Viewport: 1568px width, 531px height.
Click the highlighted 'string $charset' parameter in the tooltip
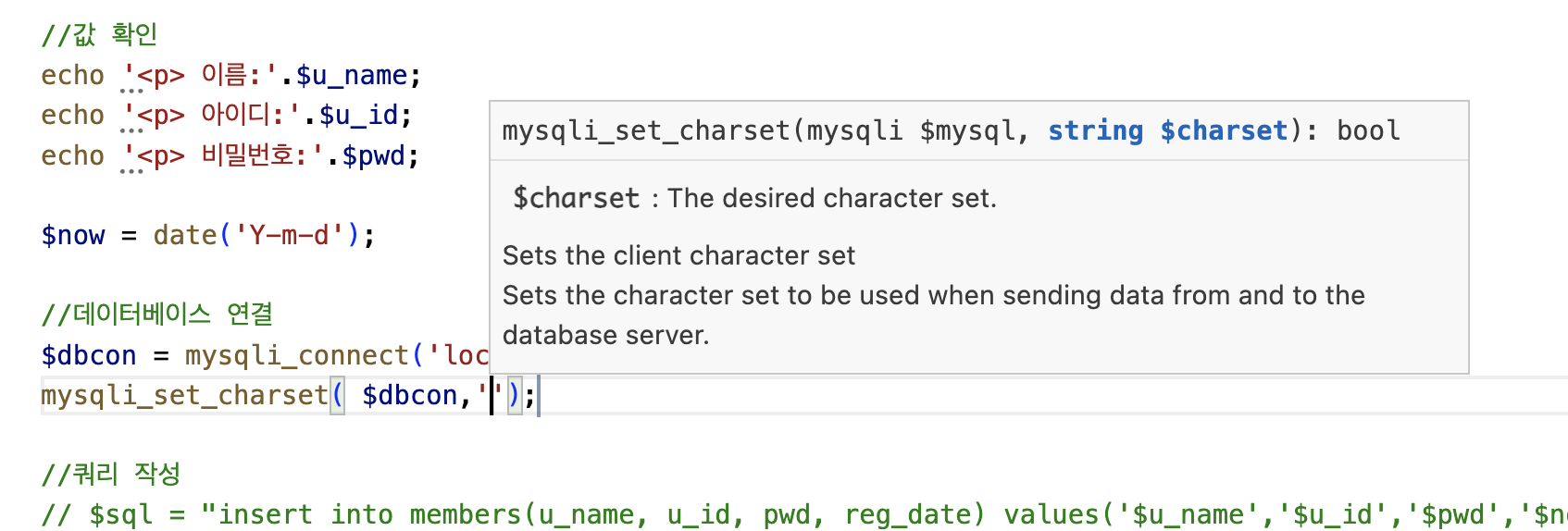coord(1167,130)
